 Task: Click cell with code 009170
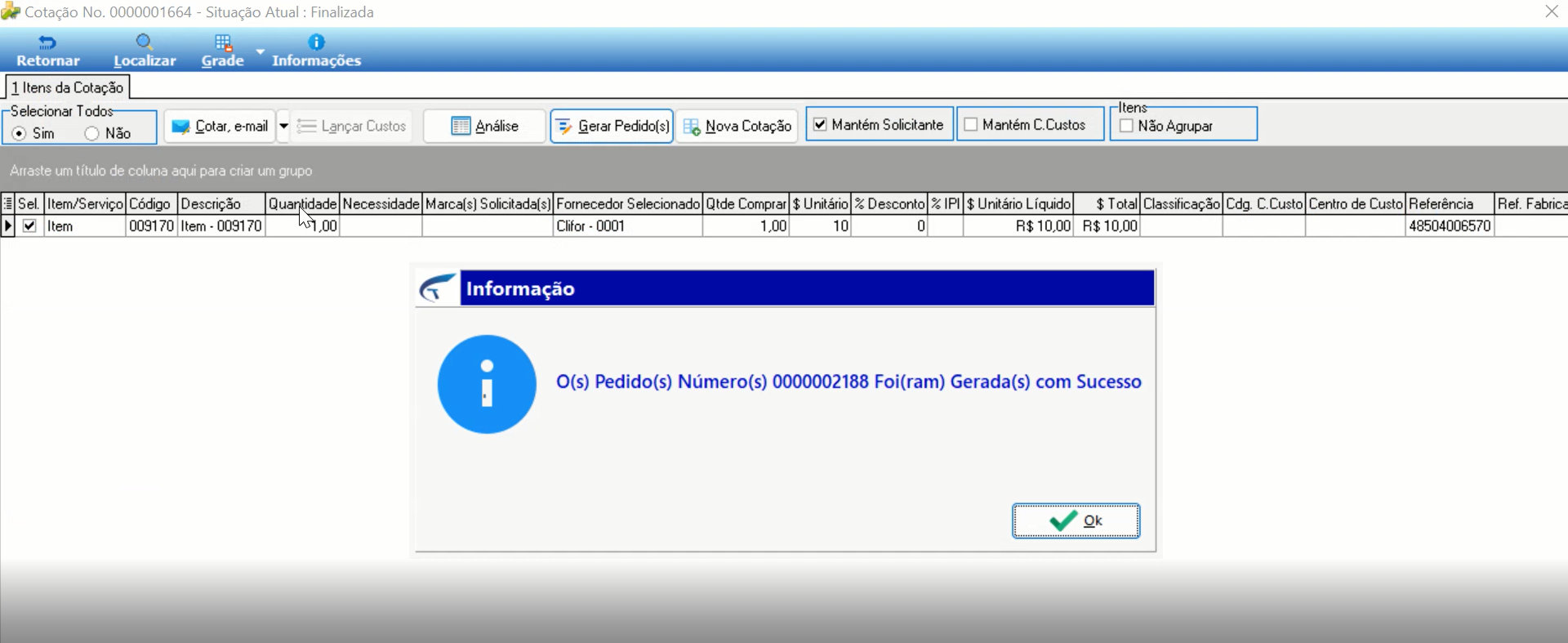pos(152,226)
